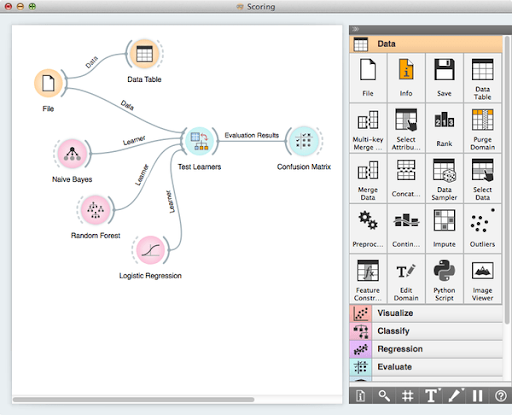Add the Multi-key Merge widget
Image resolution: width=512 pixels, height=415 pixels.
coord(368,128)
